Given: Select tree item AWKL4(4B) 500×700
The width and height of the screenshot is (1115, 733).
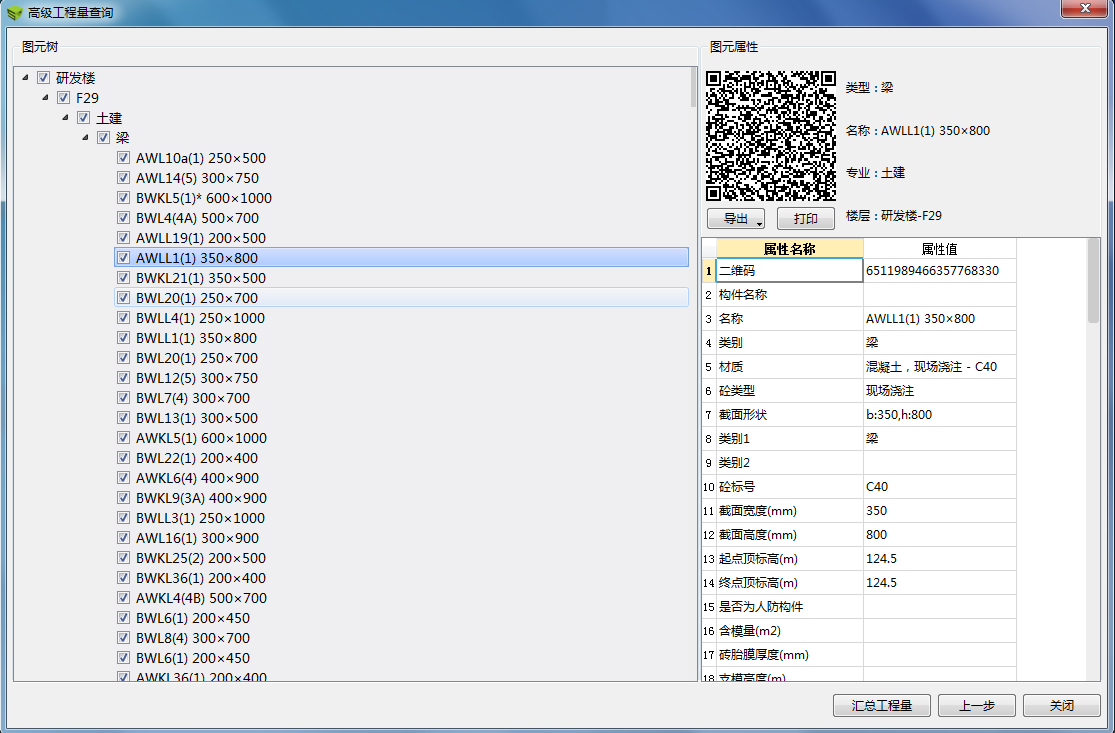Looking at the screenshot, I should (x=201, y=598).
